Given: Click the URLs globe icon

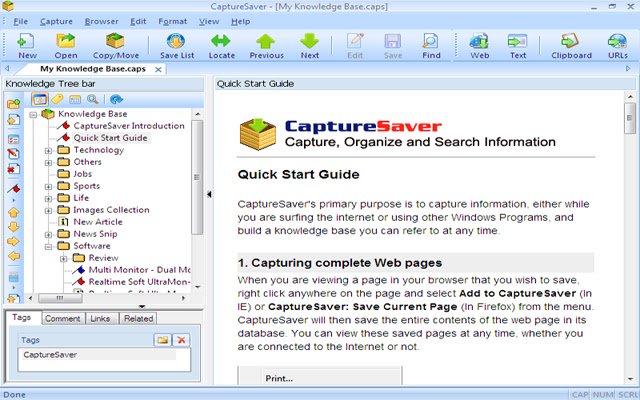Looking at the screenshot, I should pos(617,41).
